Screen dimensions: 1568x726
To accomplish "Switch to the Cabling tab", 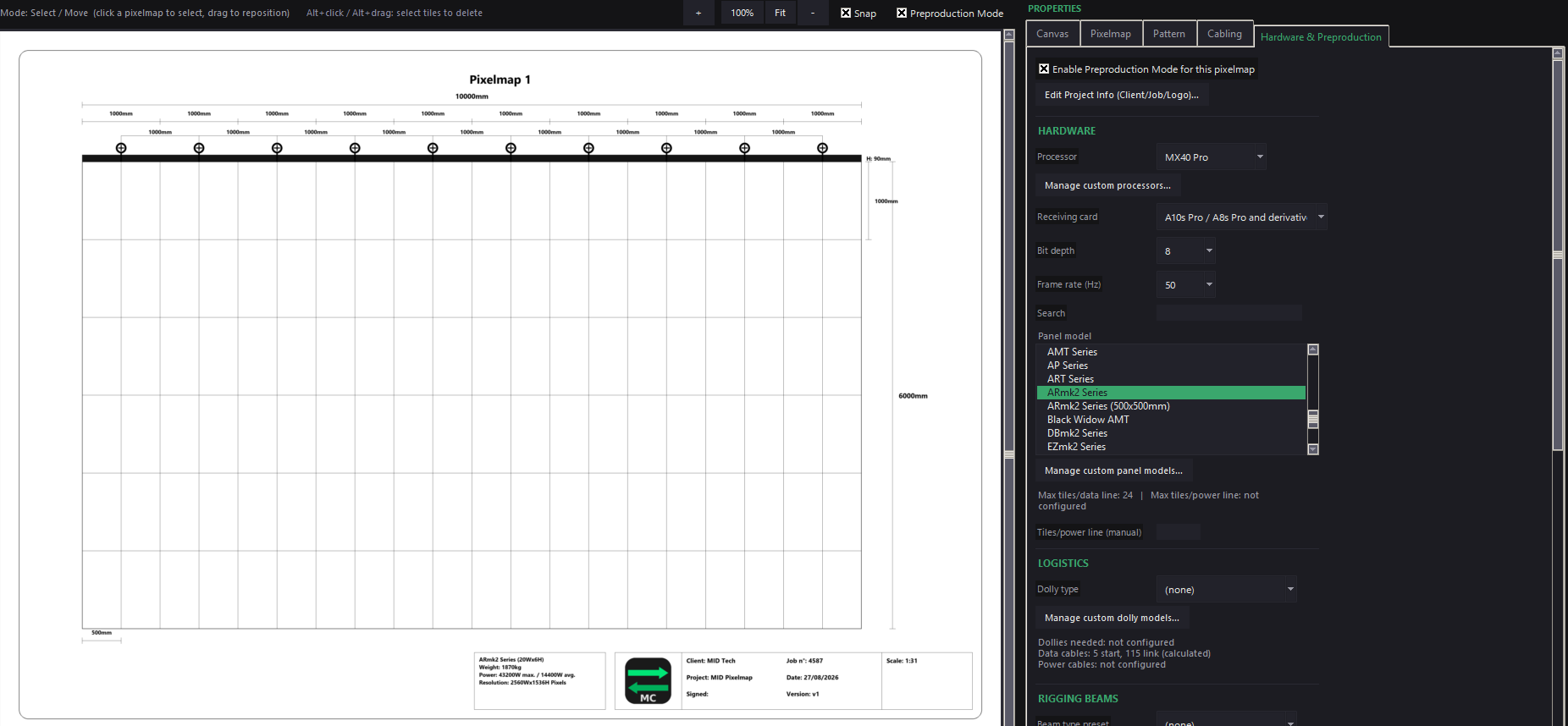I will pos(1224,34).
